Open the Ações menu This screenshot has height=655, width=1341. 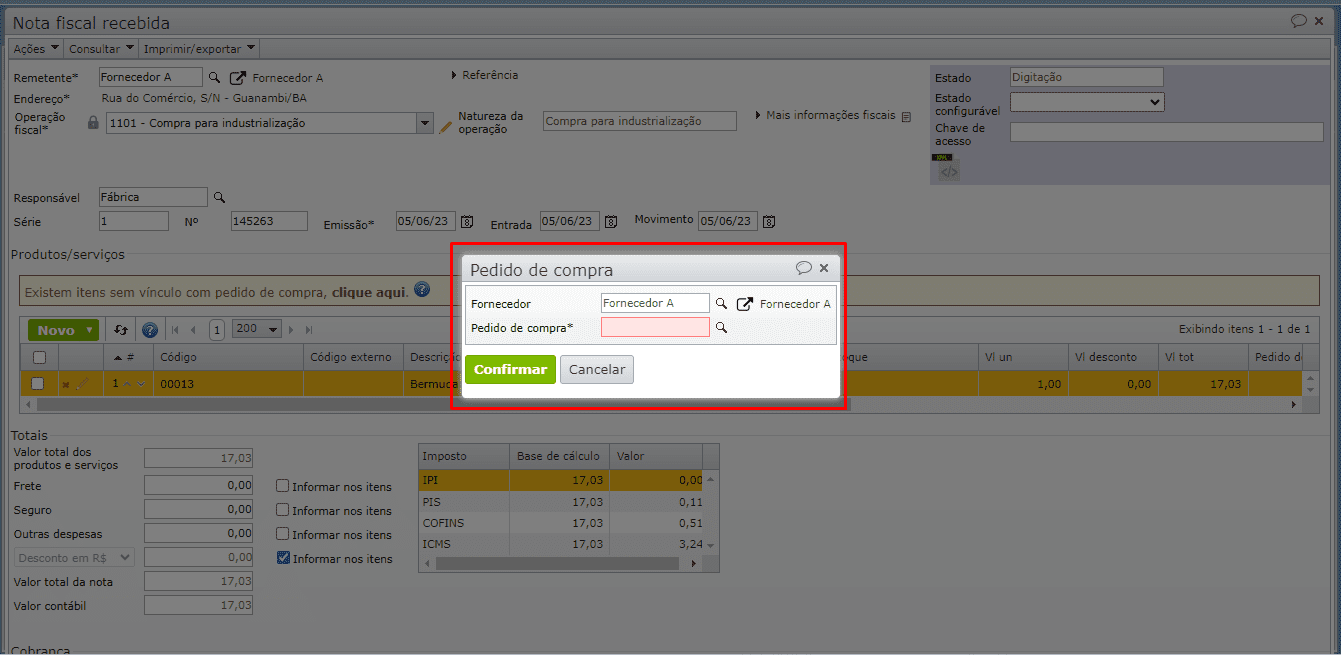pyautogui.click(x=36, y=48)
